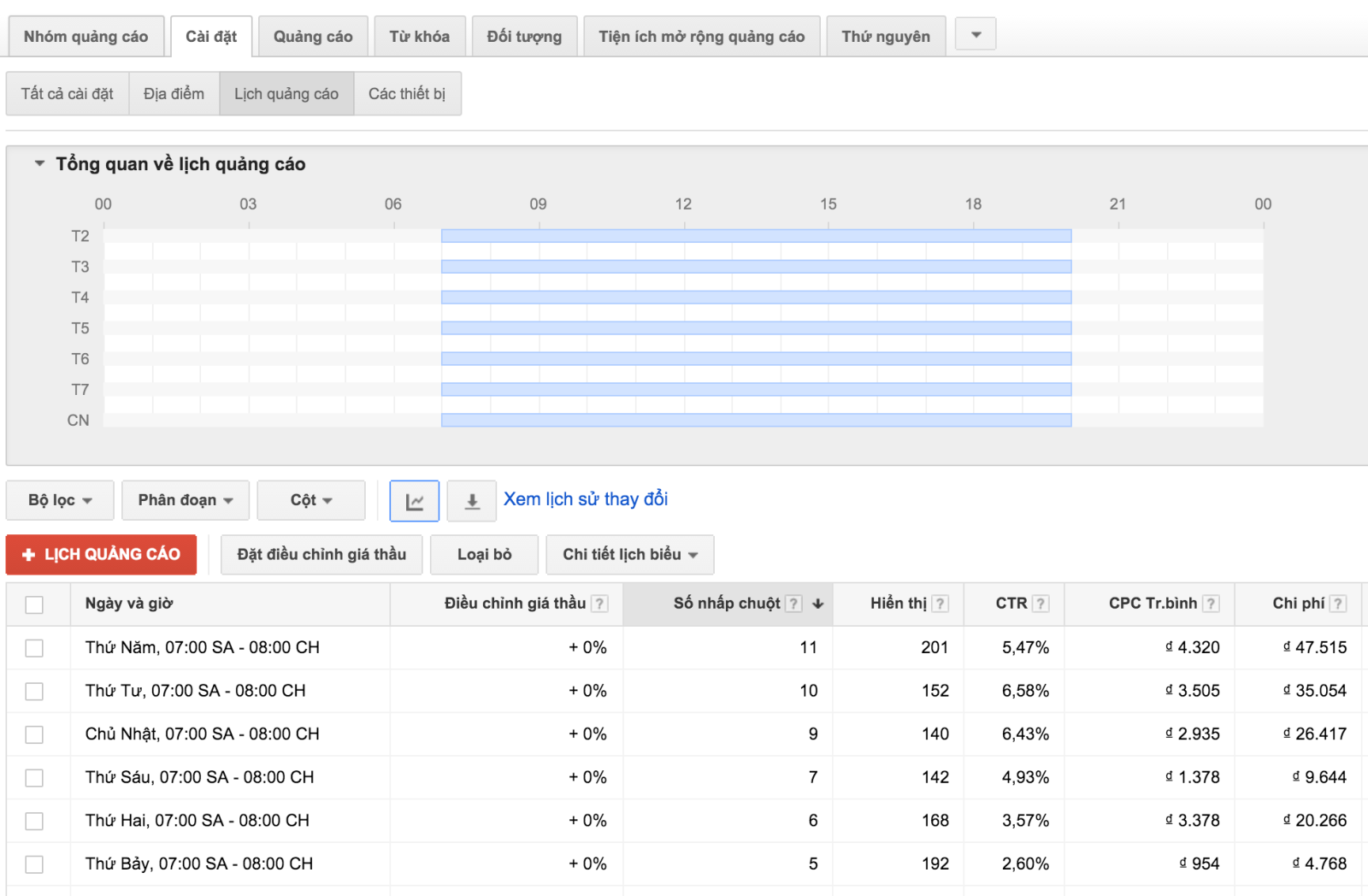Open help for Hiển thị column
Screen dimensions: 1368x896
coord(938,603)
